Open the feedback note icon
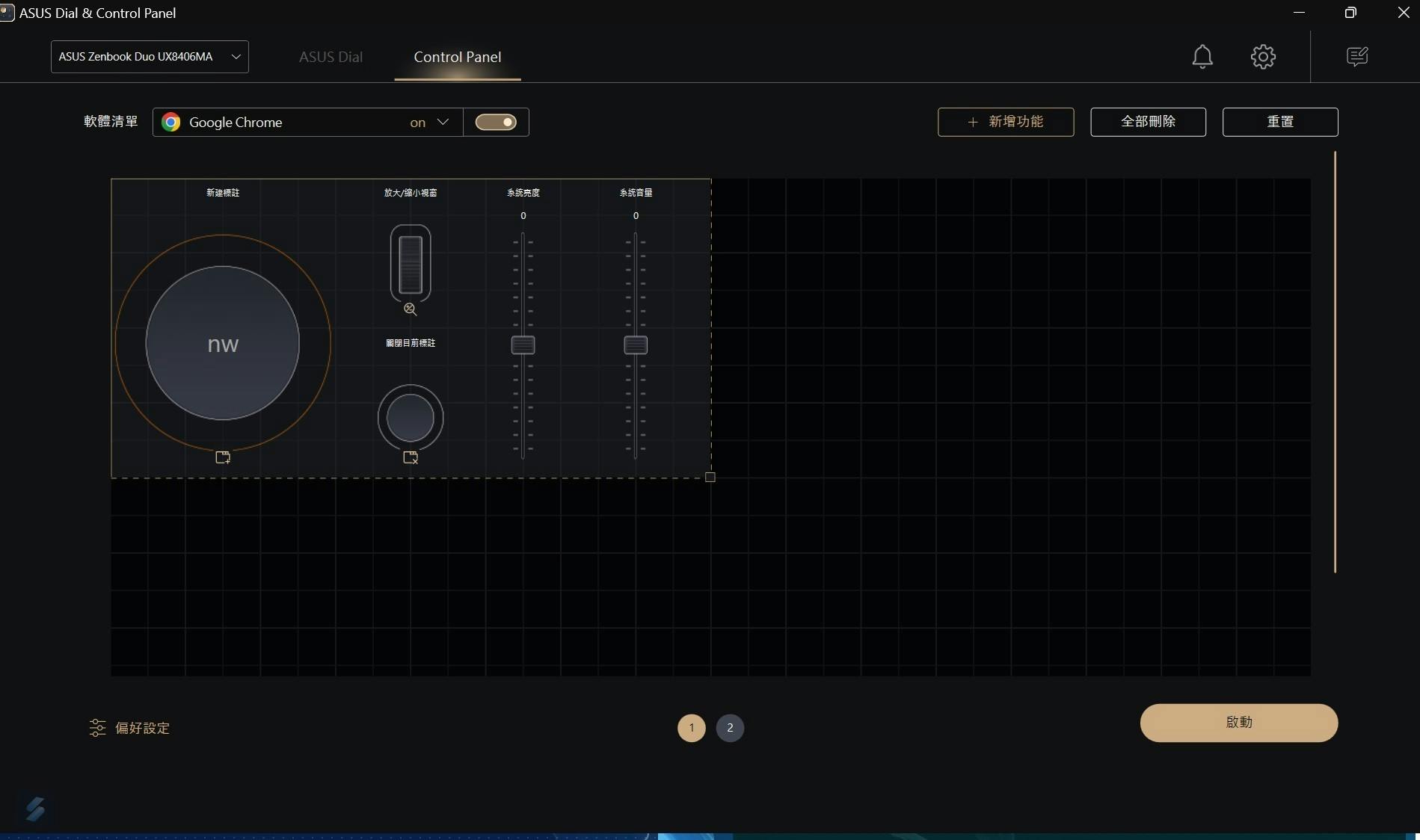The height and width of the screenshot is (840, 1420). coord(1356,57)
